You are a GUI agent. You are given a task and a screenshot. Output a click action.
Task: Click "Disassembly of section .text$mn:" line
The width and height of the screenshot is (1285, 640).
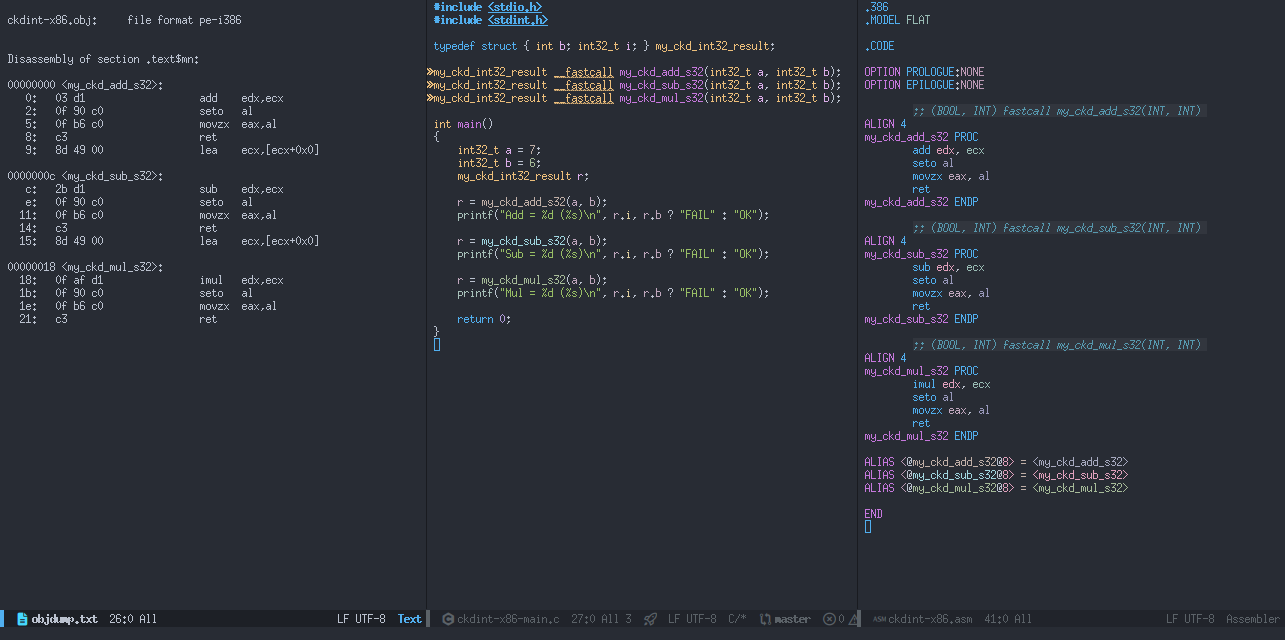(x=103, y=59)
